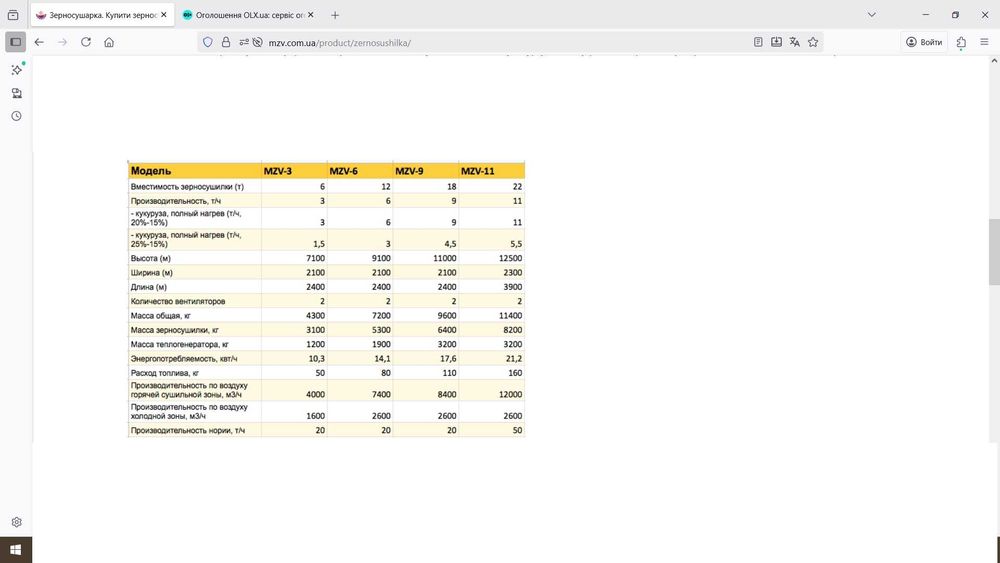Open the application hamburger menu
Viewport: 1000px width, 563px height.
984,42
